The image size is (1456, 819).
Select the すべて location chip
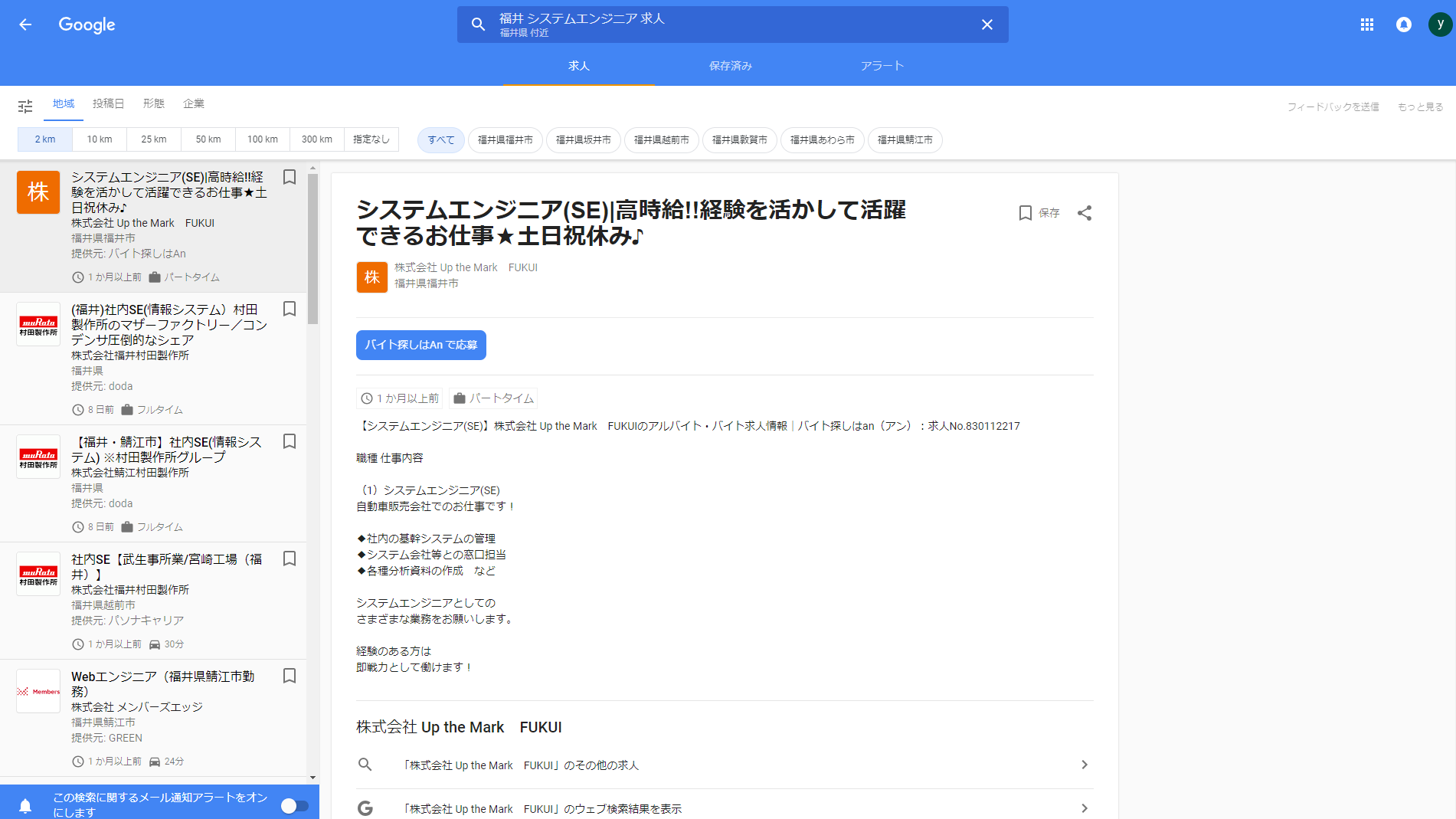click(x=441, y=140)
